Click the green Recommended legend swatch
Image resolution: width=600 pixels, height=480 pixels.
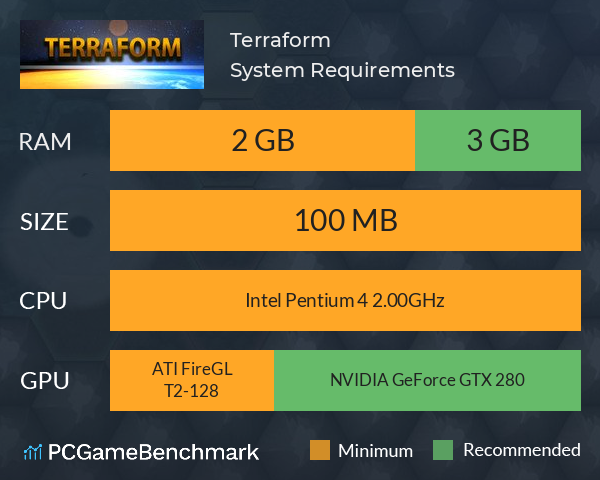coord(443,450)
